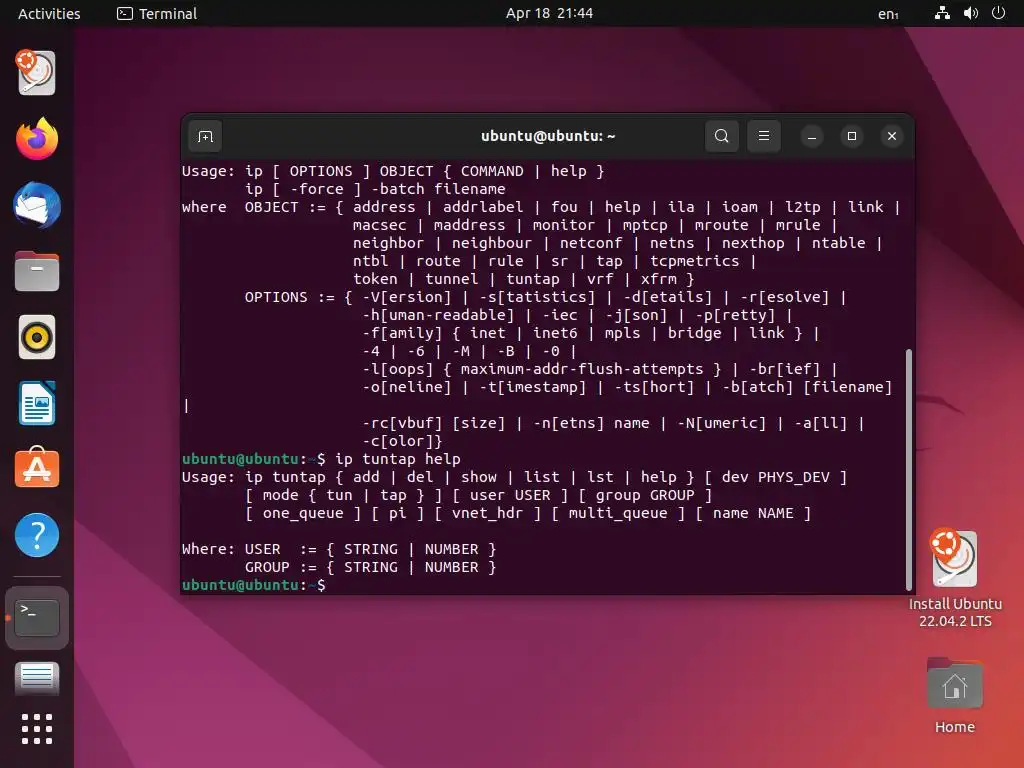
Task: Click '-N[umeric]' option text
Action: tap(722, 423)
